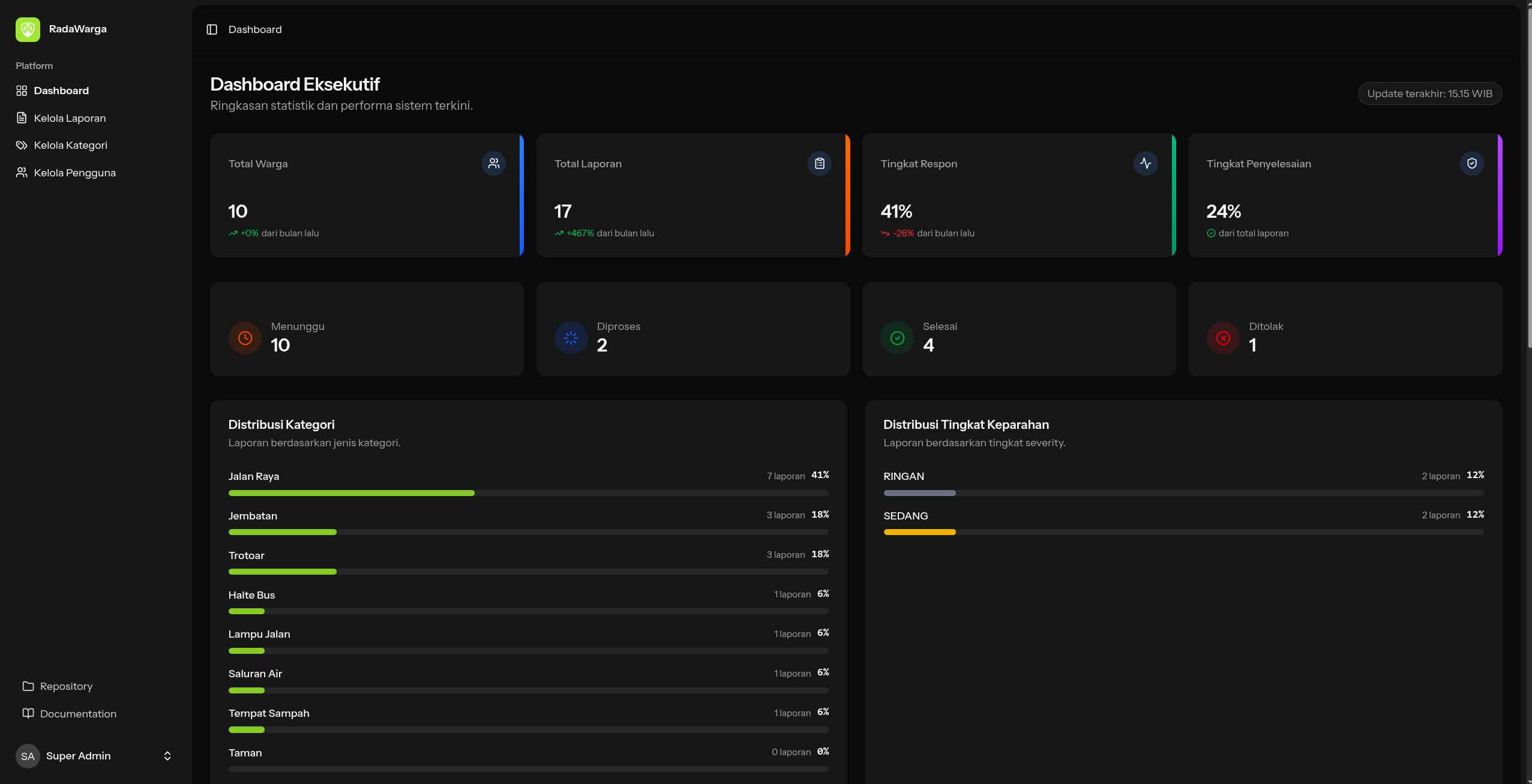Go to the Kelola Kategori page
The image size is (1532, 784).
[70, 145]
